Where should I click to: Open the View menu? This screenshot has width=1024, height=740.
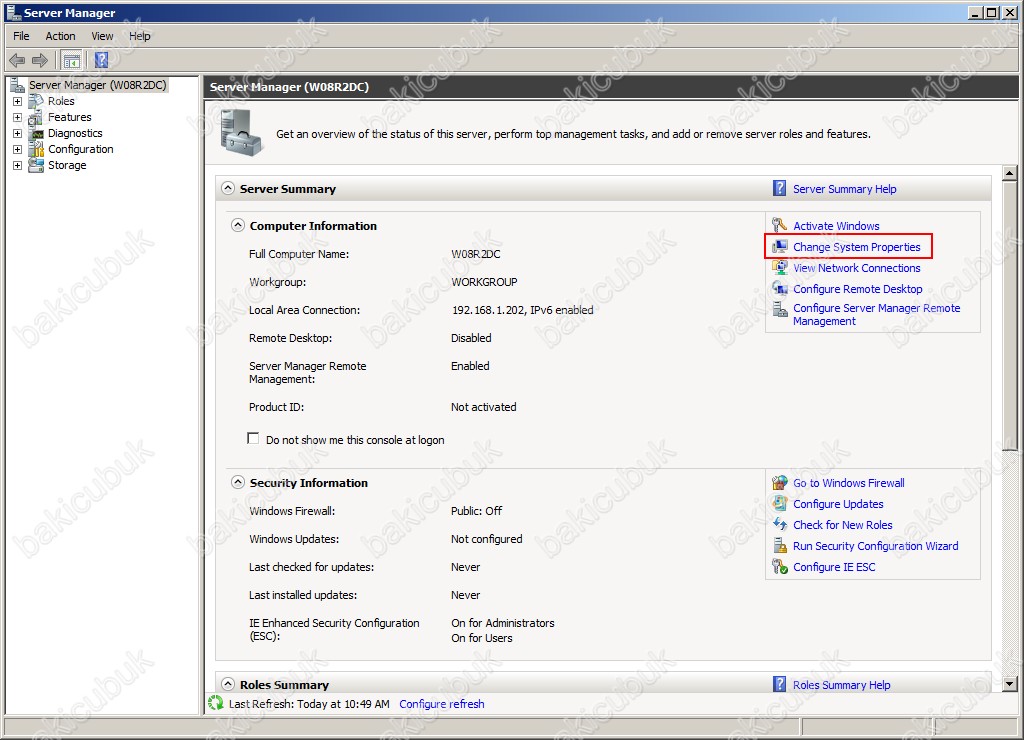tap(102, 36)
